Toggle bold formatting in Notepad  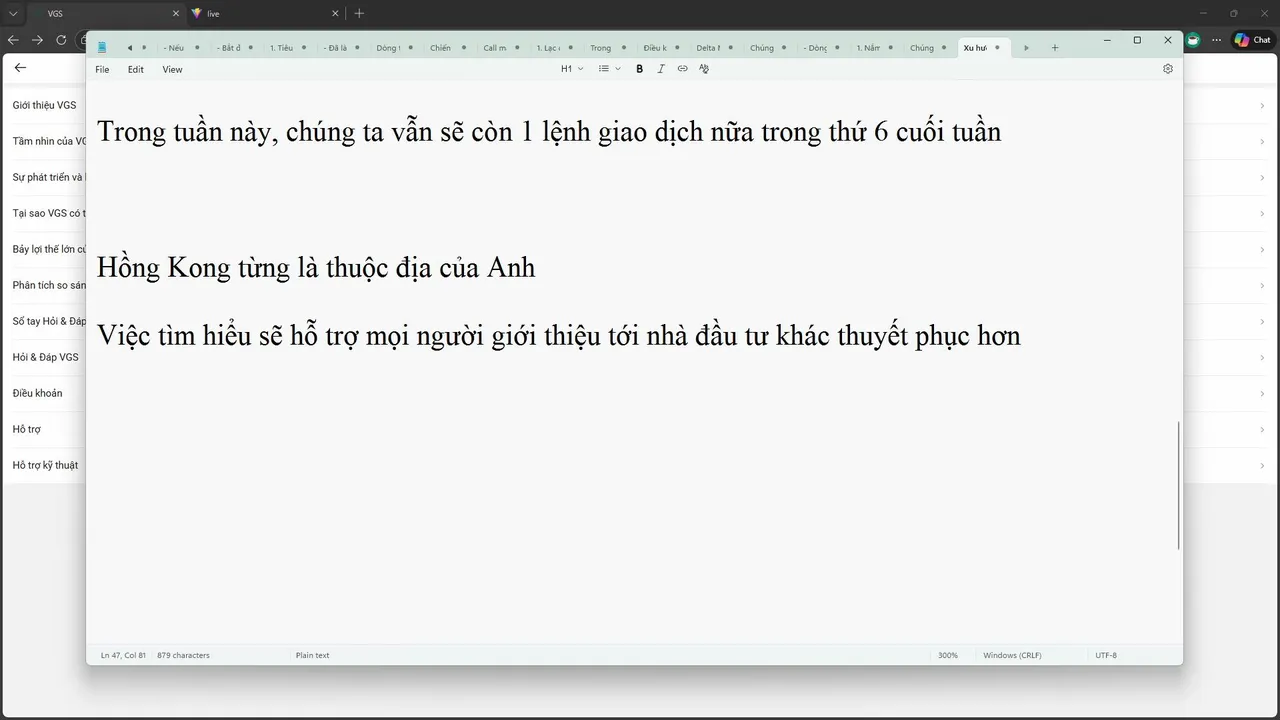click(639, 69)
